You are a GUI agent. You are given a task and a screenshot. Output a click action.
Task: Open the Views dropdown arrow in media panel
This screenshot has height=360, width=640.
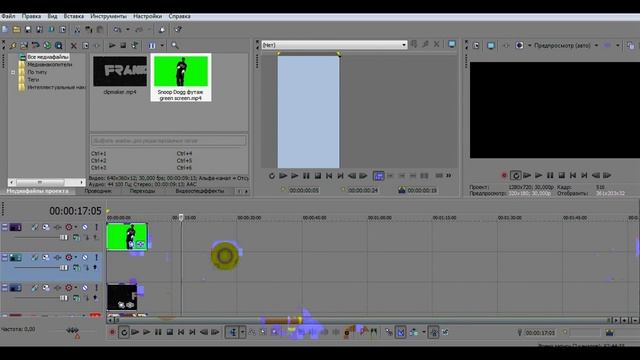162,45
